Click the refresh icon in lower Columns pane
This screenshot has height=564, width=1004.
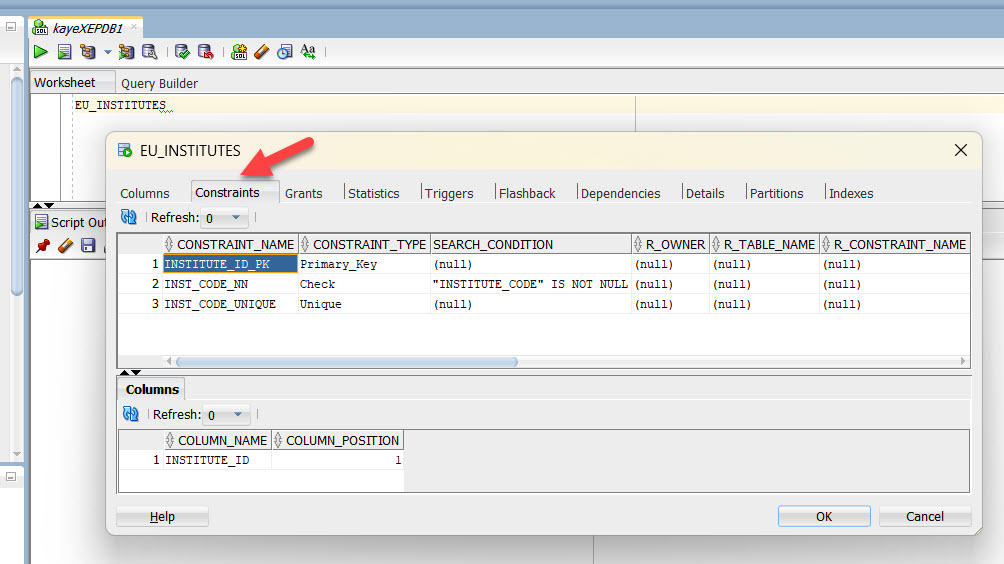131,414
